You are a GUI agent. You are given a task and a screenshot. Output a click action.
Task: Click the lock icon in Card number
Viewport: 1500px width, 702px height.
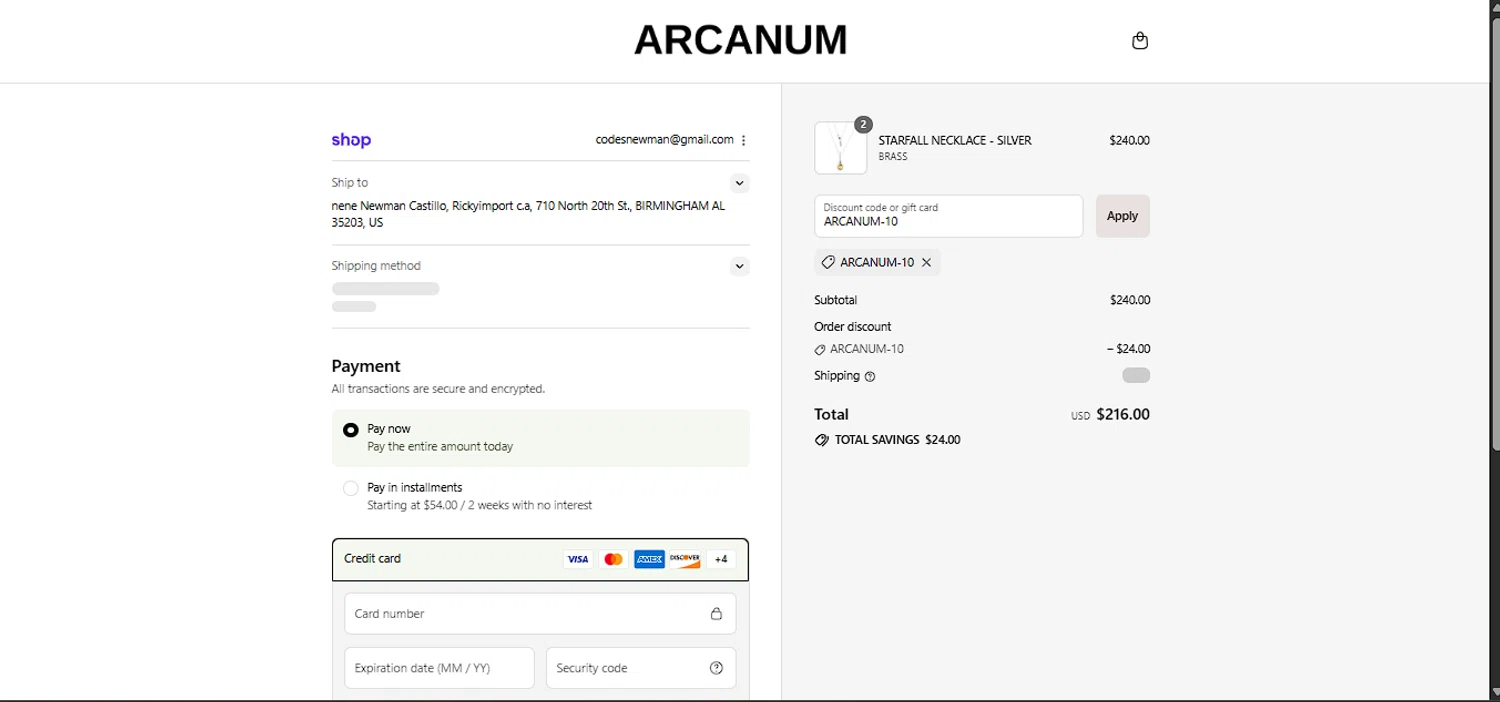tap(716, 614)
